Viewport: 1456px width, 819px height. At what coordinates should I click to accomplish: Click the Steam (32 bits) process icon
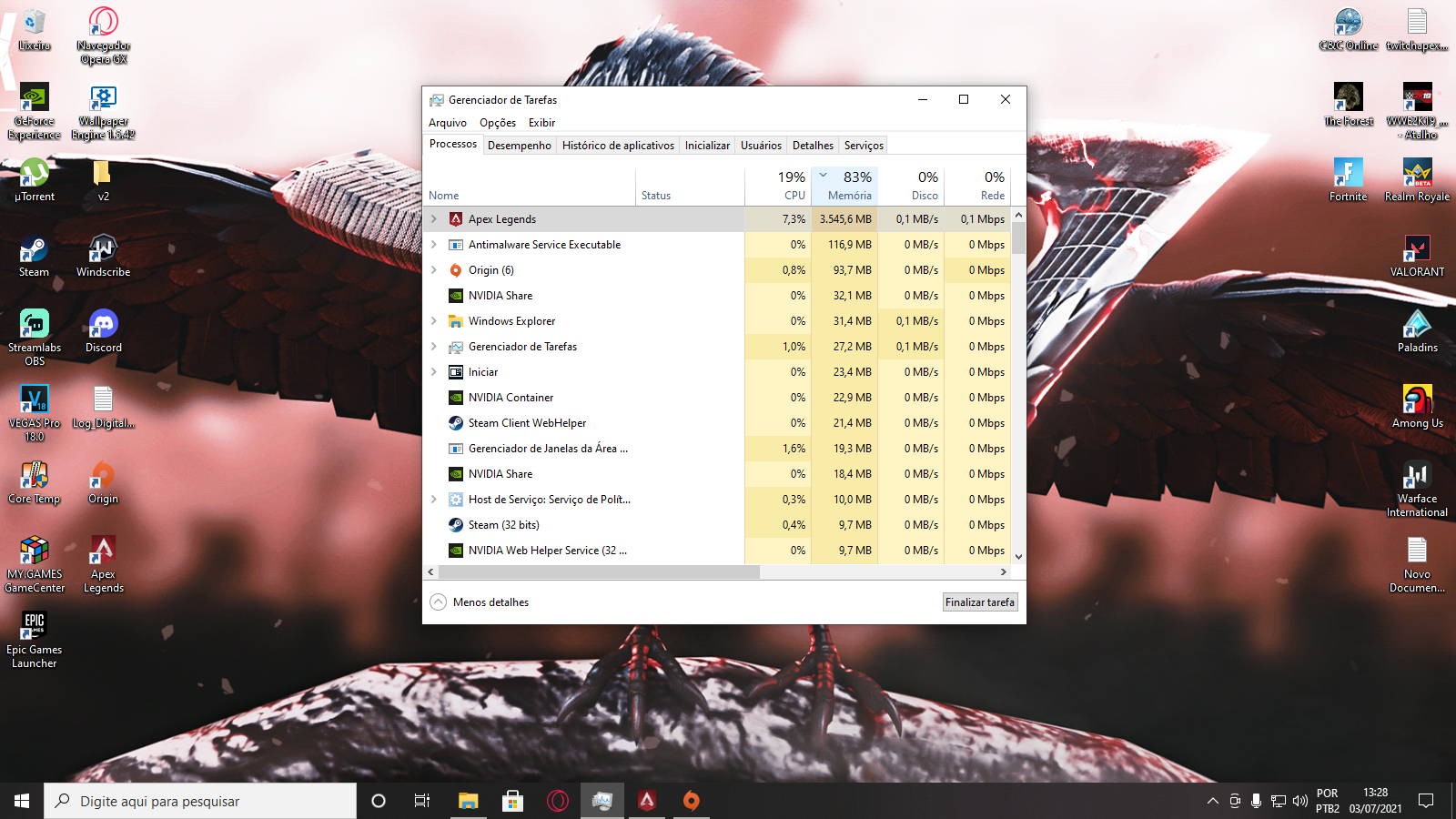[456, 525]
